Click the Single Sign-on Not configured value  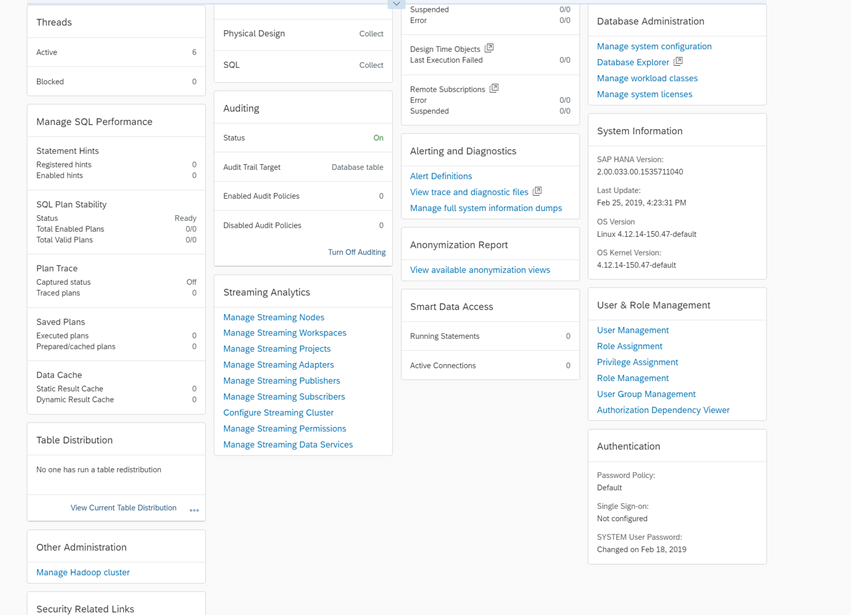coord(622,518)
